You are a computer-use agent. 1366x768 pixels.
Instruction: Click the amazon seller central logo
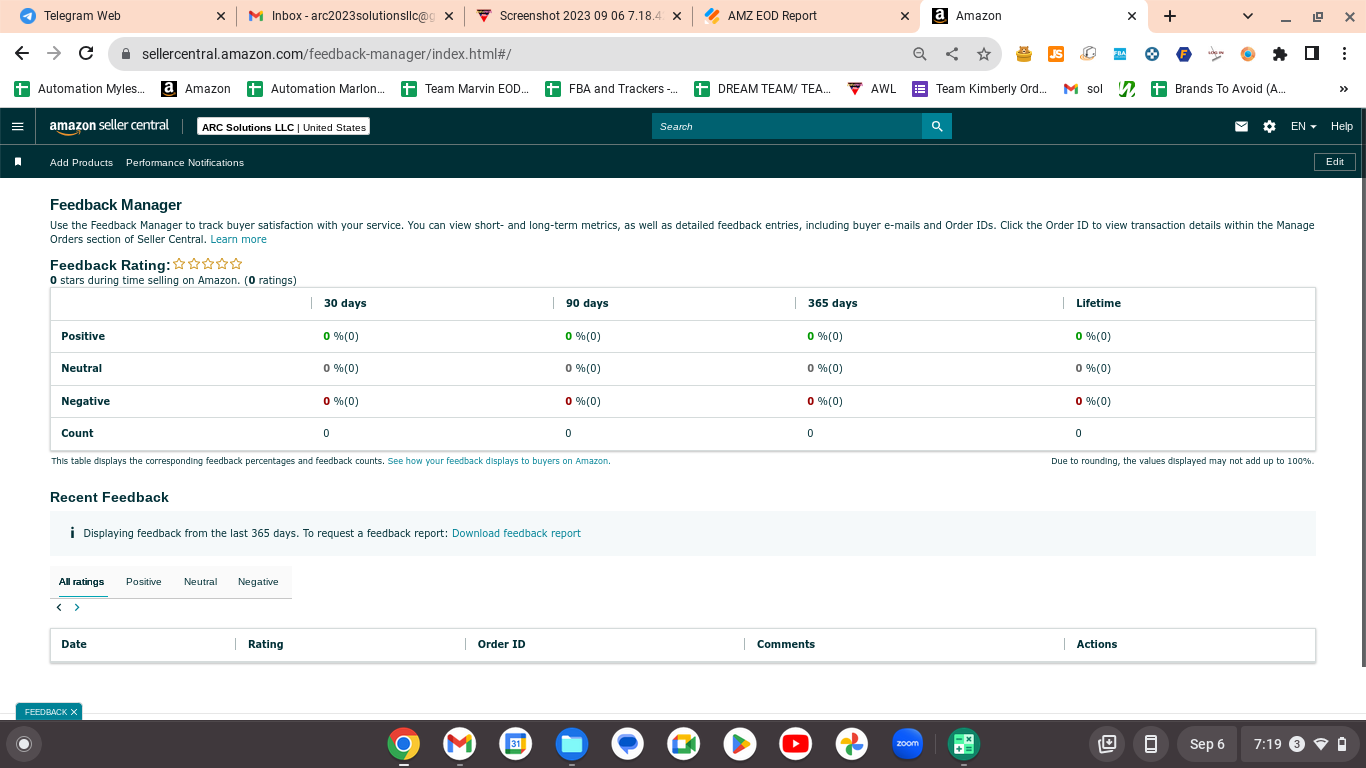110,127
